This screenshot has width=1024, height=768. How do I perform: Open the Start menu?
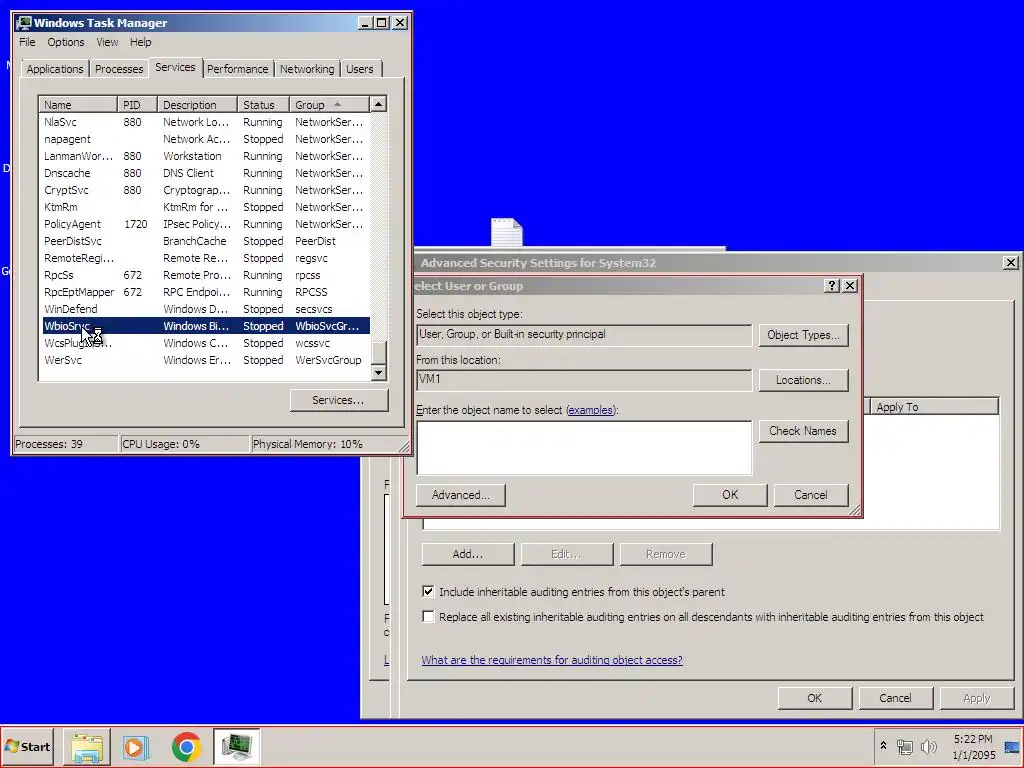point(29,746)
